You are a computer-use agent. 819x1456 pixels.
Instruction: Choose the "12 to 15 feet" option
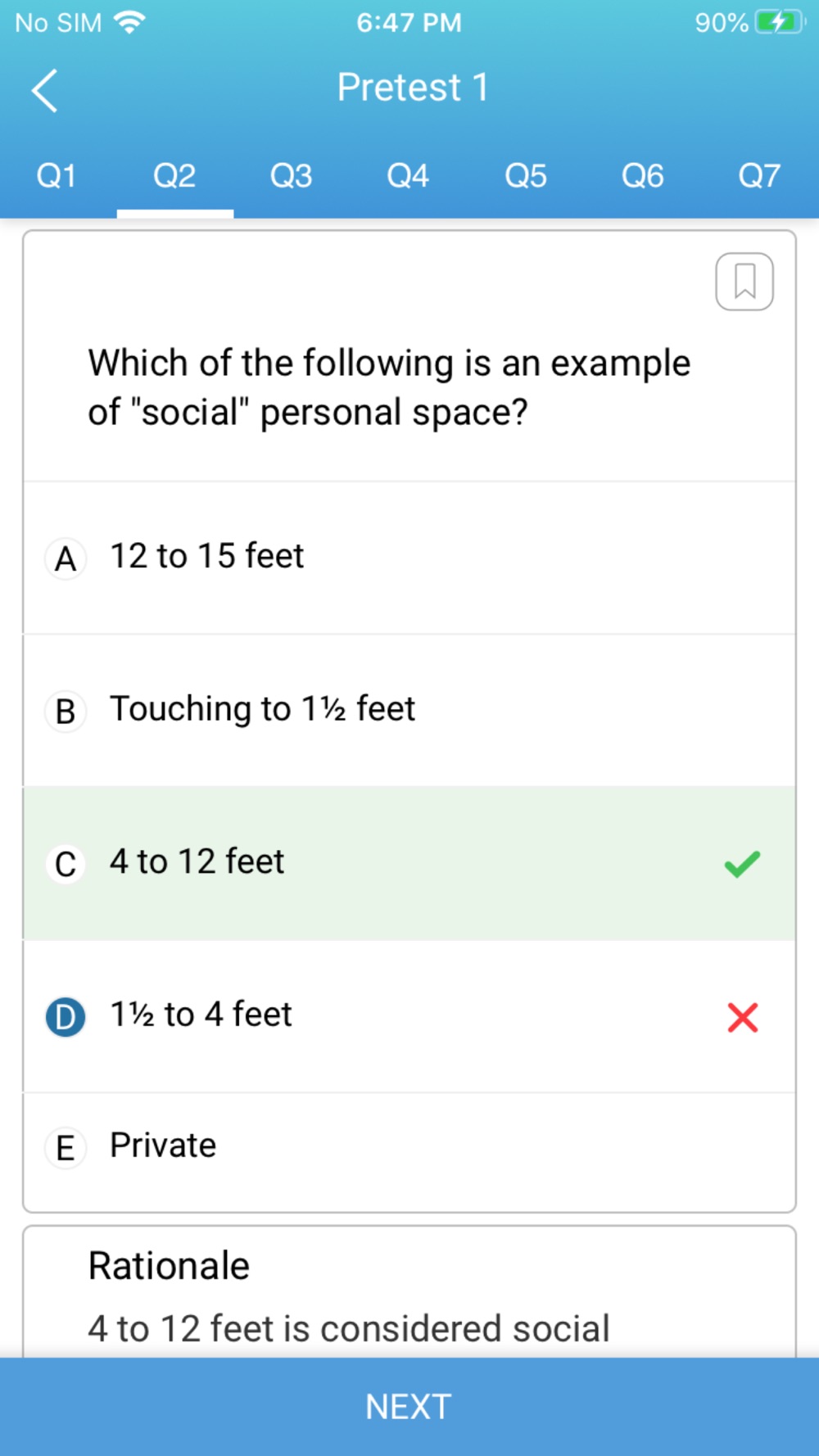tap(409, 558)
